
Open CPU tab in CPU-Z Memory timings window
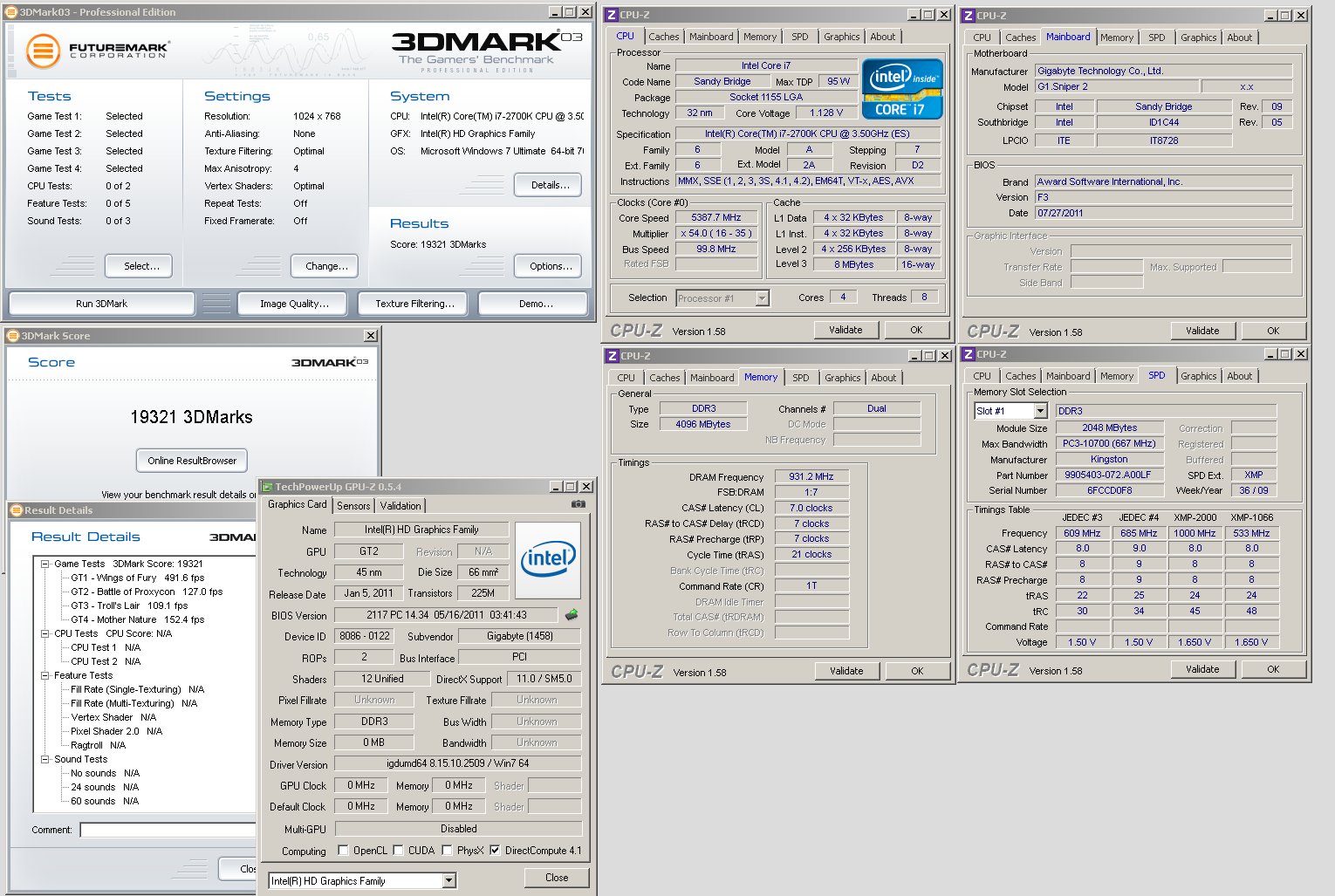pos(626,378)
